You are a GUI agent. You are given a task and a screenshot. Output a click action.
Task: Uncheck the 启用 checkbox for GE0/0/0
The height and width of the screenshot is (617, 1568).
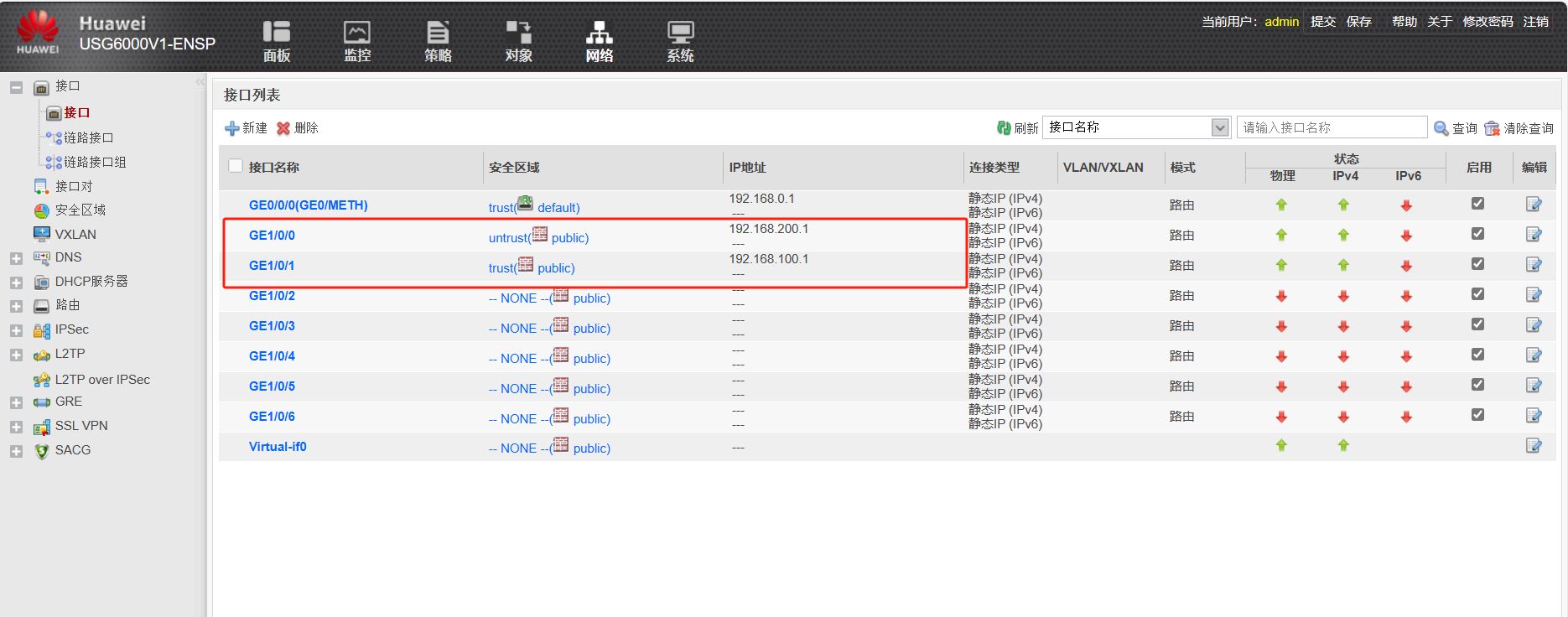(x=1477, y=204)
